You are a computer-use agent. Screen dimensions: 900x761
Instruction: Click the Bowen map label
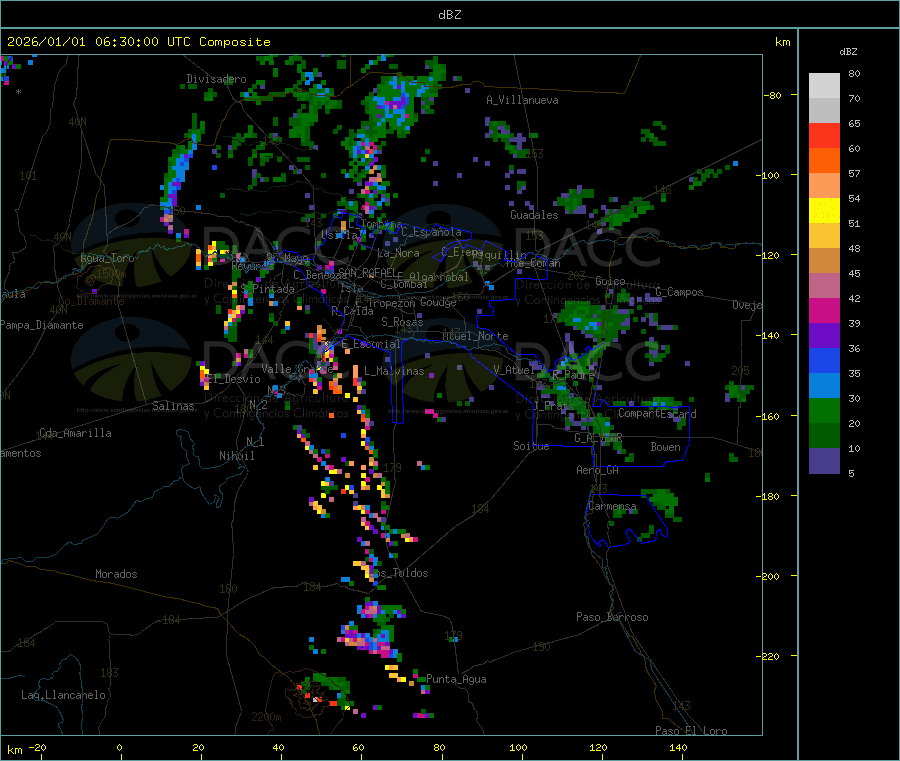coord(665,447)
